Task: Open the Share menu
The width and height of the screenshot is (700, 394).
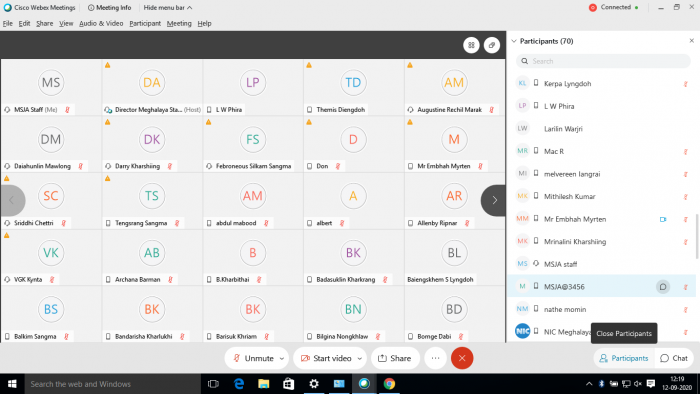Action: point(45,23)
